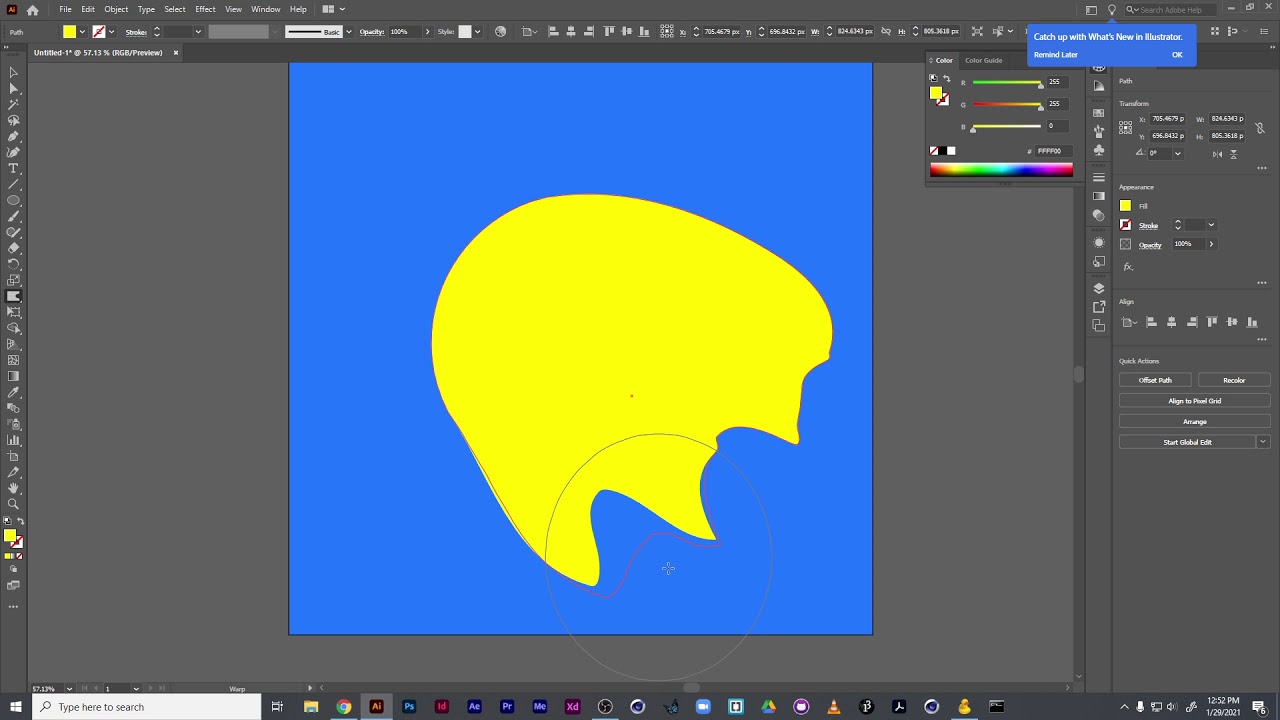Screen dimensions: 1280x720
Task: Click the Recolor button
Action: point(1234,380)
